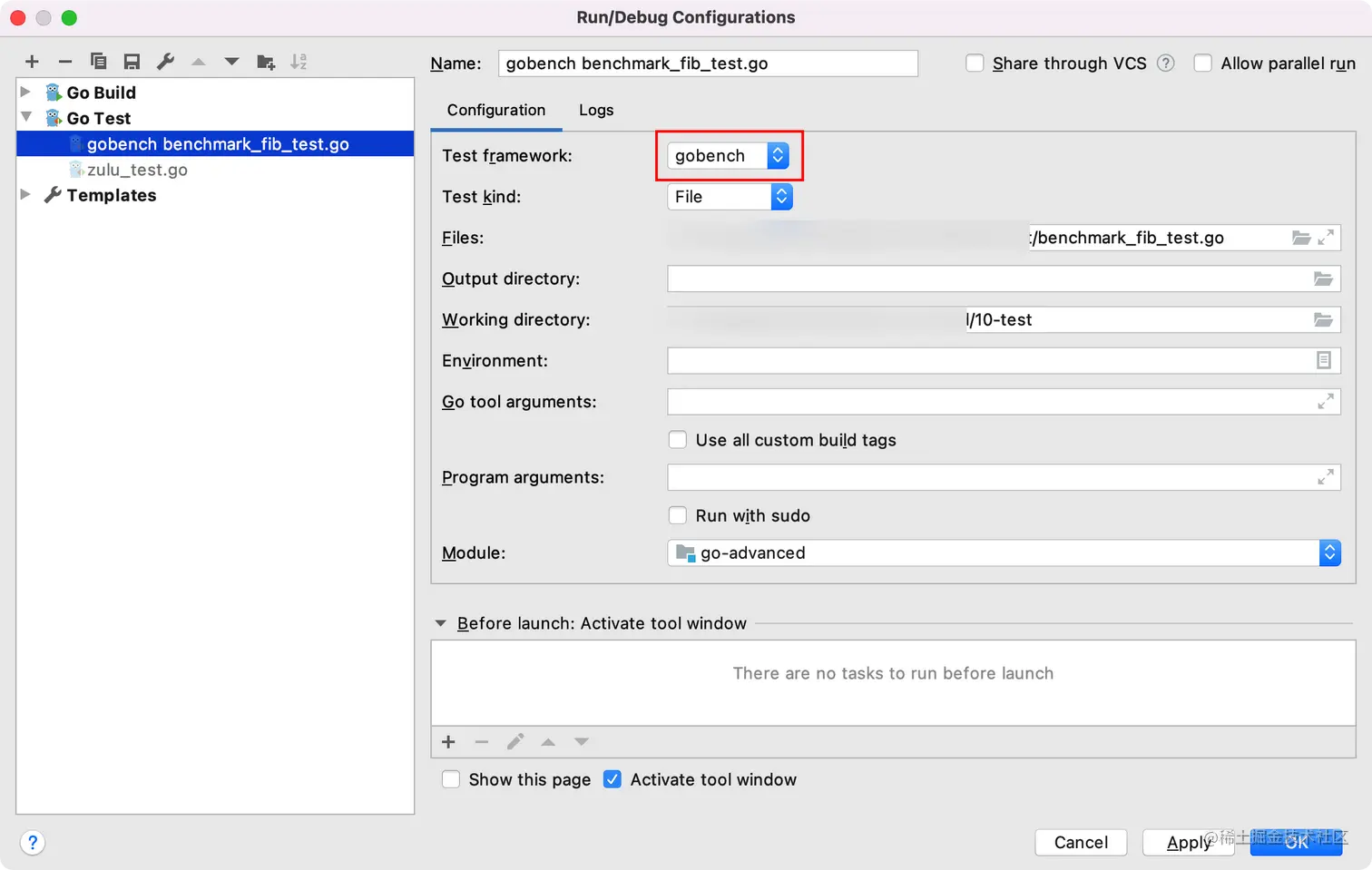
Task: Open the help question mark button
Action: click(33, 843)
